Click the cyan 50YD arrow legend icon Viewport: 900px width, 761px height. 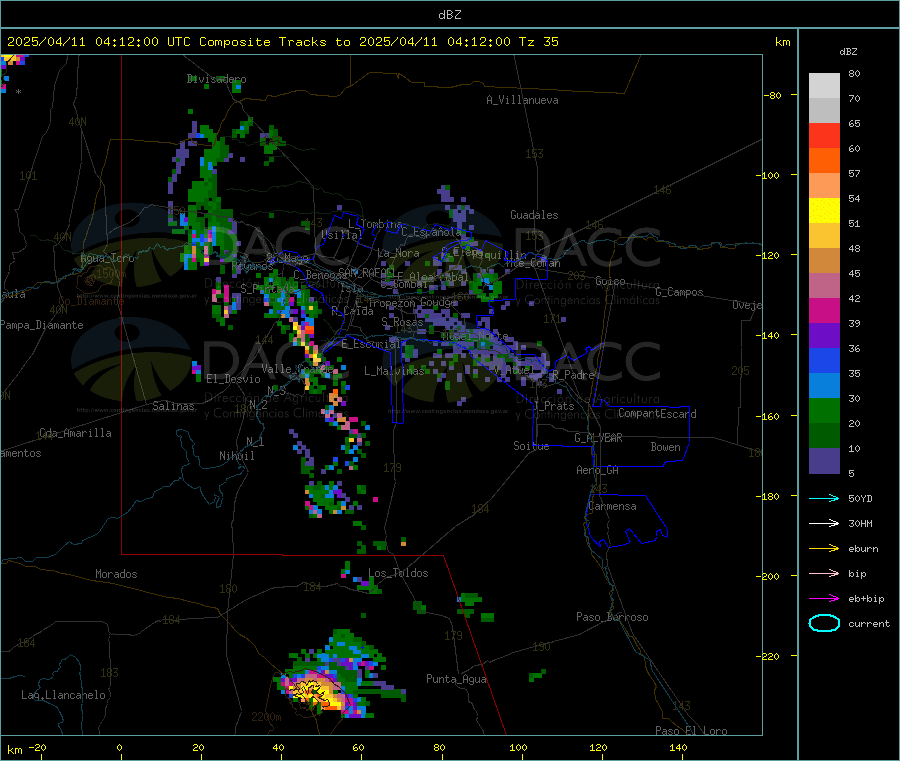click(824, 498)
